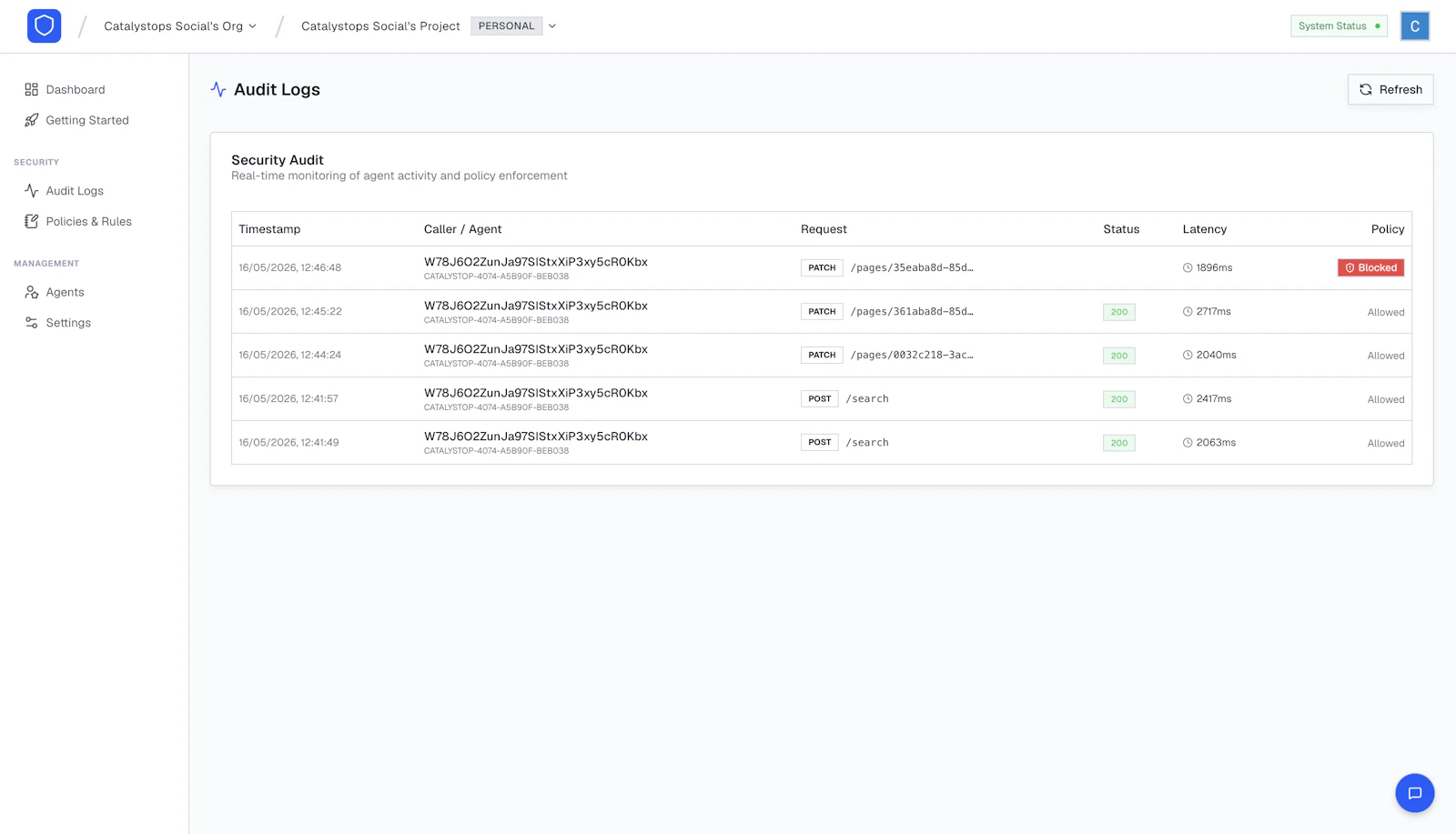Image resolution: width=1456 pixels, height=834 pixels.
Task: Click PATCH badge for /pages/35eaba8d request
Action: pyautogui.click(x=822, y=267)
